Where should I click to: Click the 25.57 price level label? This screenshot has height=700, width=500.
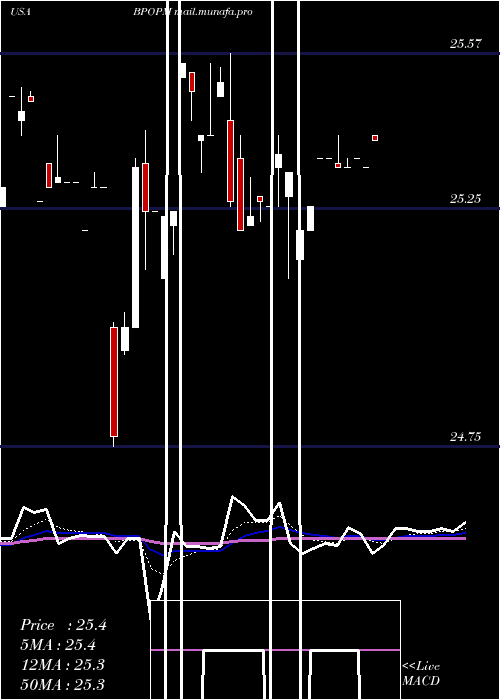(465, 44)
